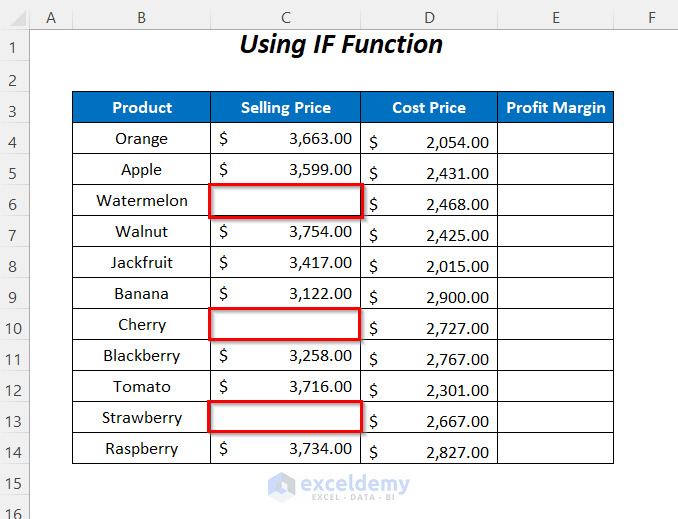
Task: Select row 15 header
Action: [x=14, y=480]
